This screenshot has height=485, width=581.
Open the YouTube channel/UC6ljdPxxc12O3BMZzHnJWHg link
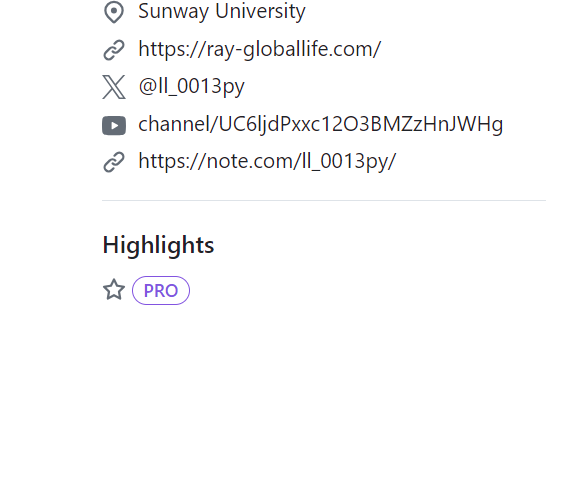click(321, 124)
